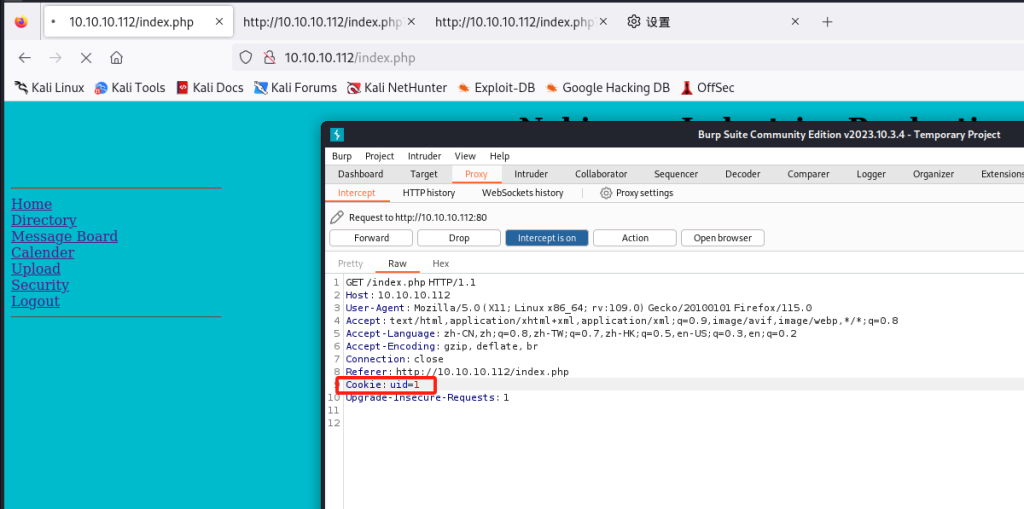Open the Message Board link
1024x509 pixels.
tap(65, 237)
